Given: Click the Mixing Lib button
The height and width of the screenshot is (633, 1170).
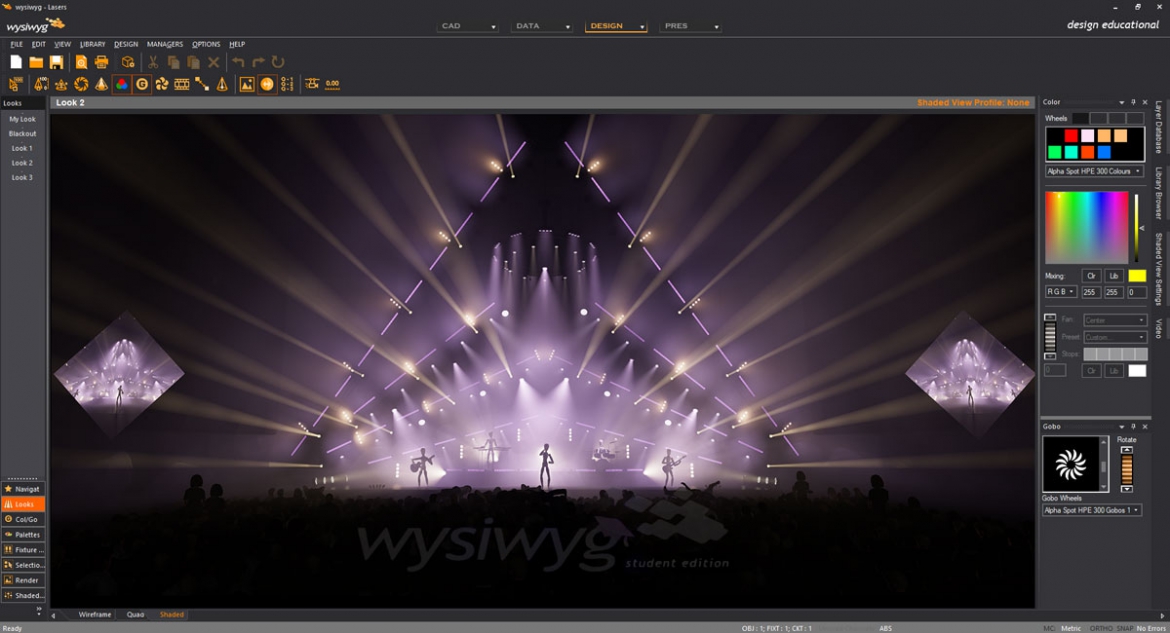Looking at the screenshot, I should (x=1114, y=276).
